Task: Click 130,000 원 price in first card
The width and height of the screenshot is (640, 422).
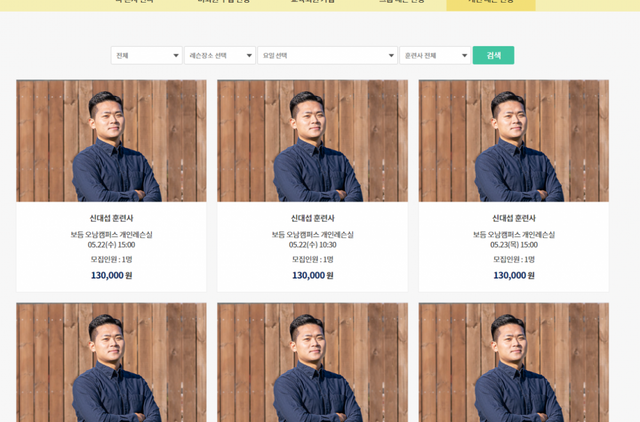Action: click(x=111, y=275)
